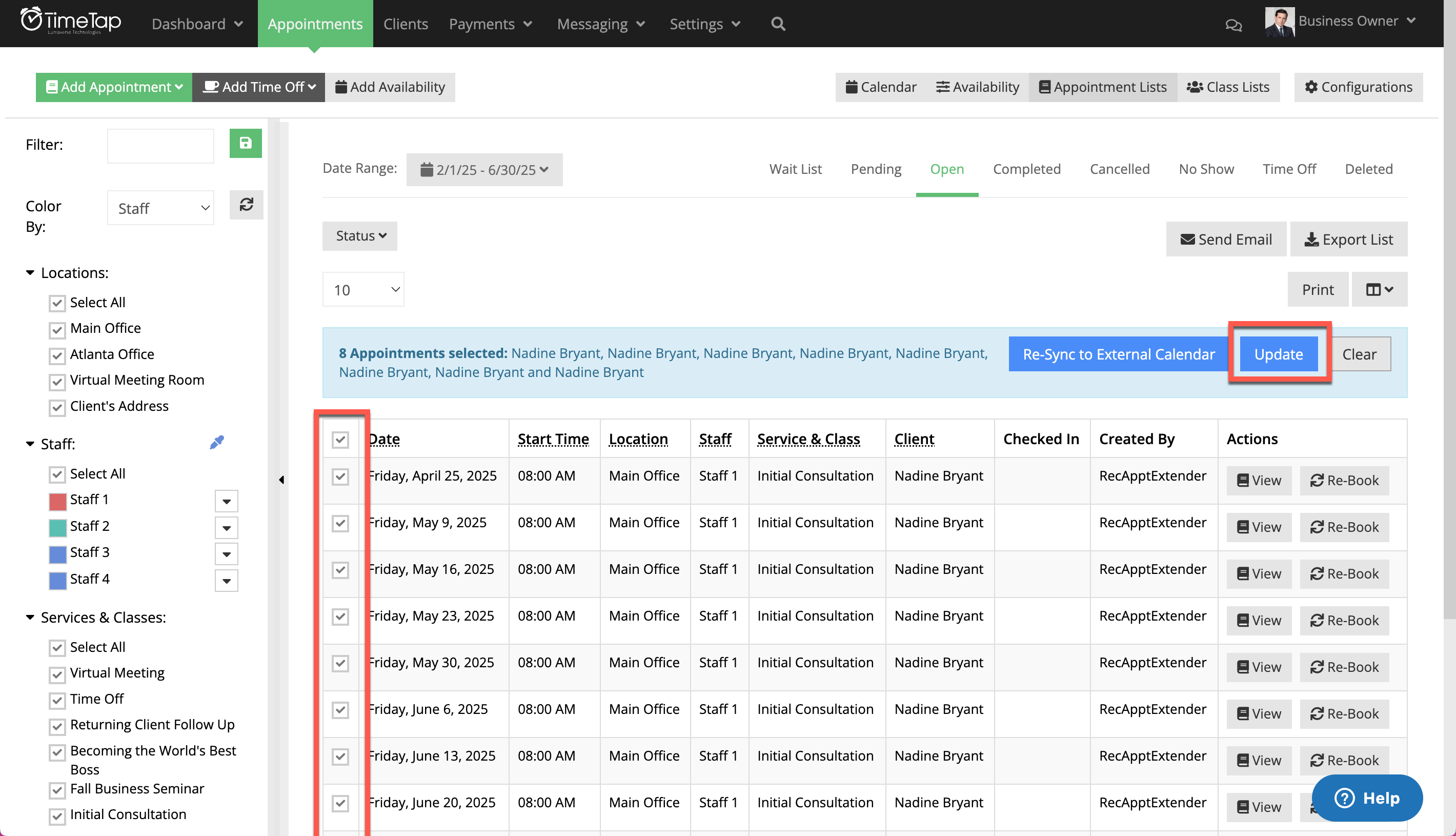
Task: Click the Update button for selected appointments
Action: pos(1279,354)
